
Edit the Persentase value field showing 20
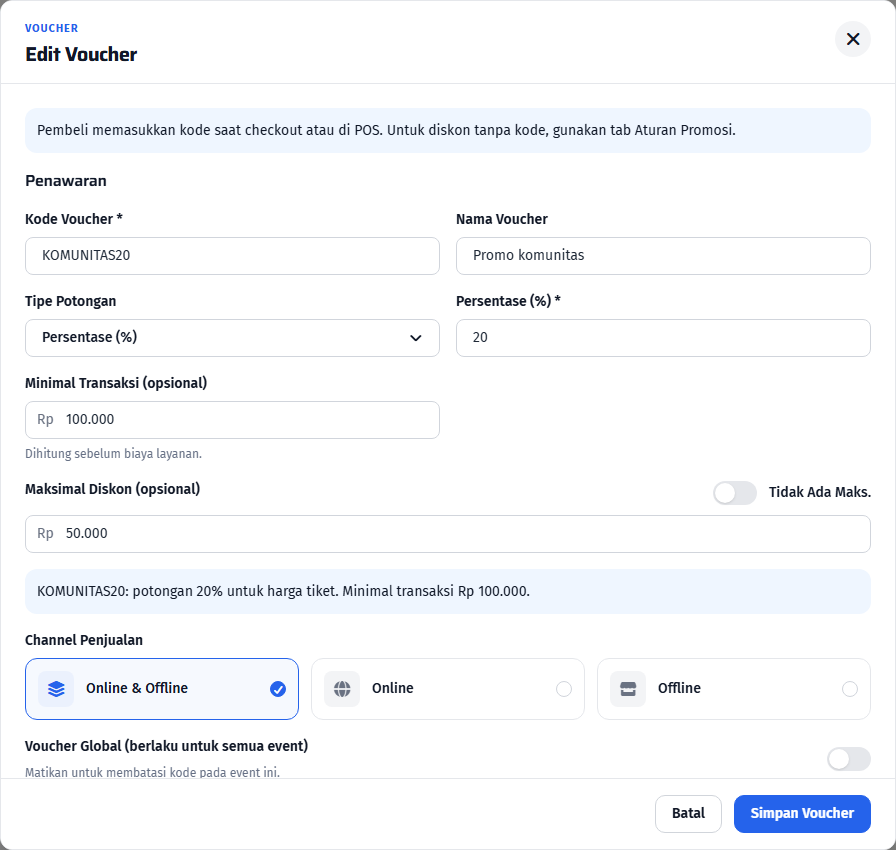pos(663,338)
